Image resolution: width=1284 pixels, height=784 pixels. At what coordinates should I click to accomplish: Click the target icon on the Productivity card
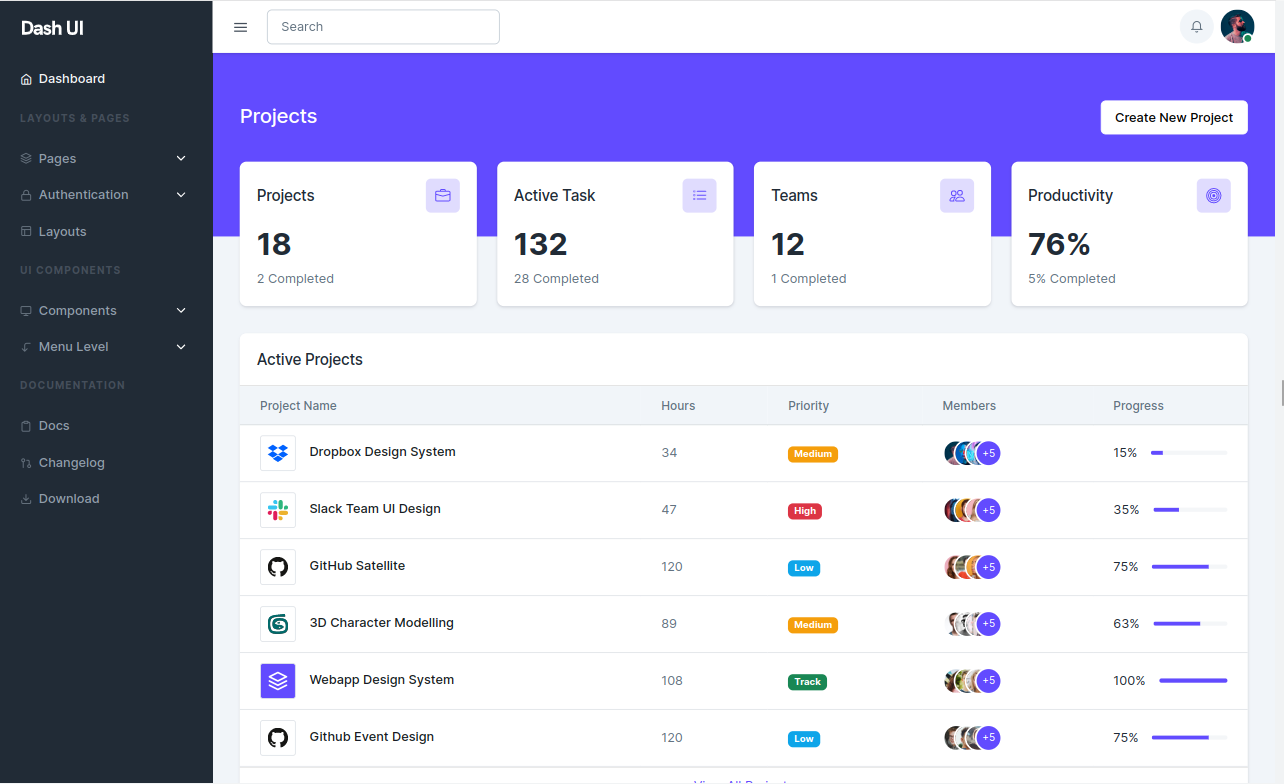[x=1214, y=195]
